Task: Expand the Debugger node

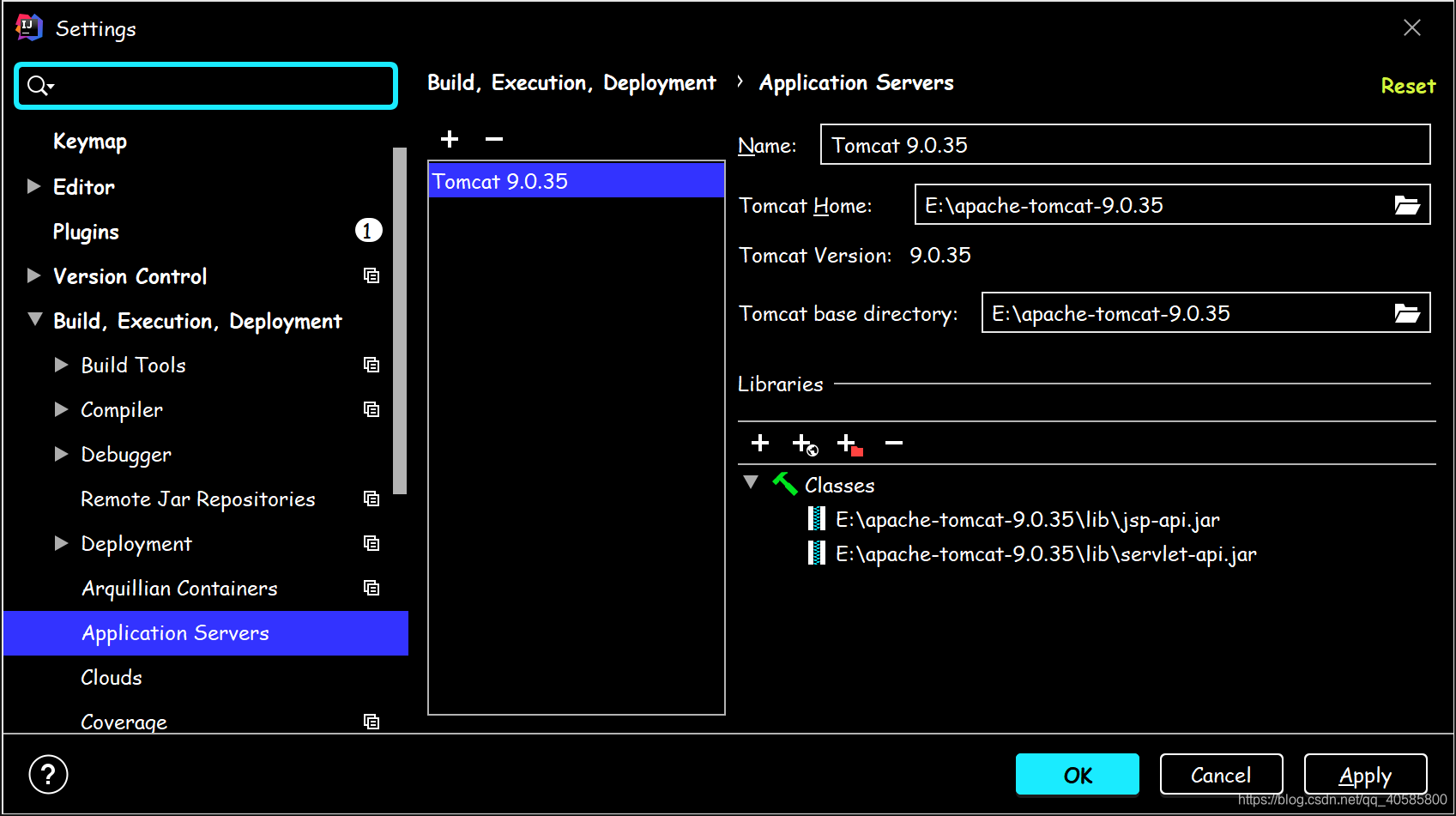Action: pos(61,454)
